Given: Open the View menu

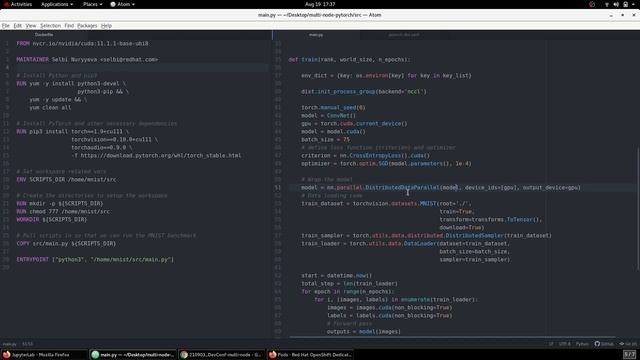Looking at the screenshot, I should tap(31, 26).
